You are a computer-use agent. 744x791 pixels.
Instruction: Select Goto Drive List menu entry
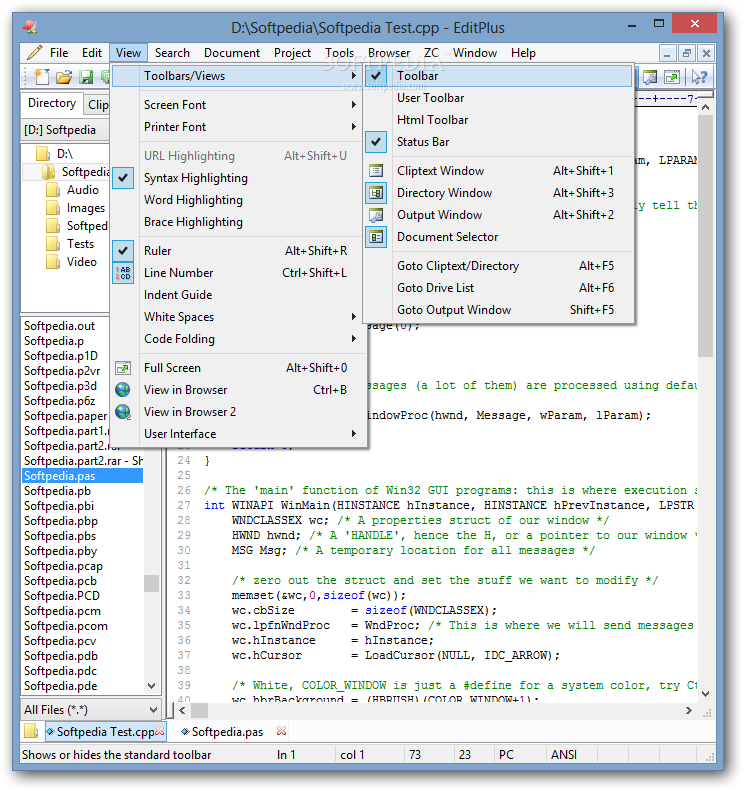pos(498,288)
